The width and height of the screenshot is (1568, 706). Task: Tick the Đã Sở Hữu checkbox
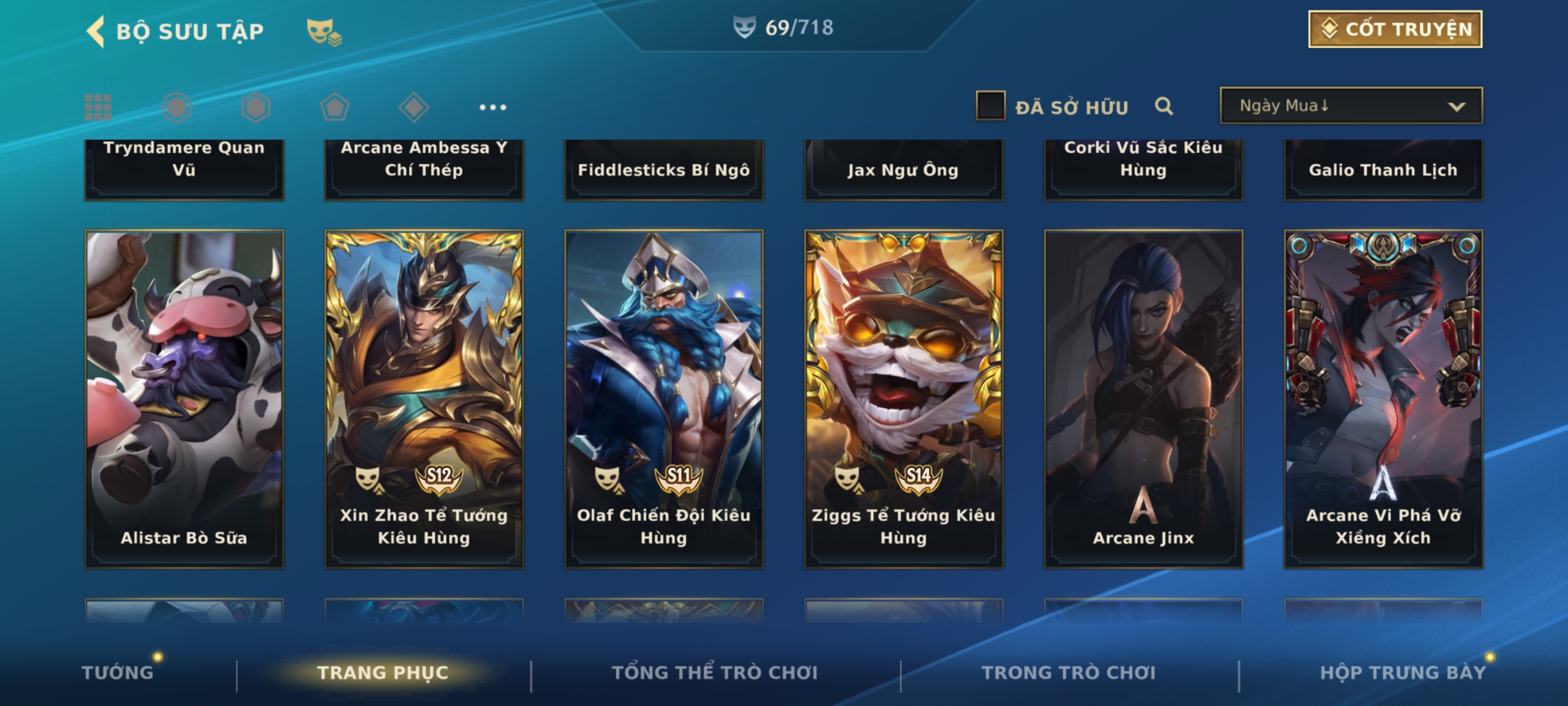(990, 105)
